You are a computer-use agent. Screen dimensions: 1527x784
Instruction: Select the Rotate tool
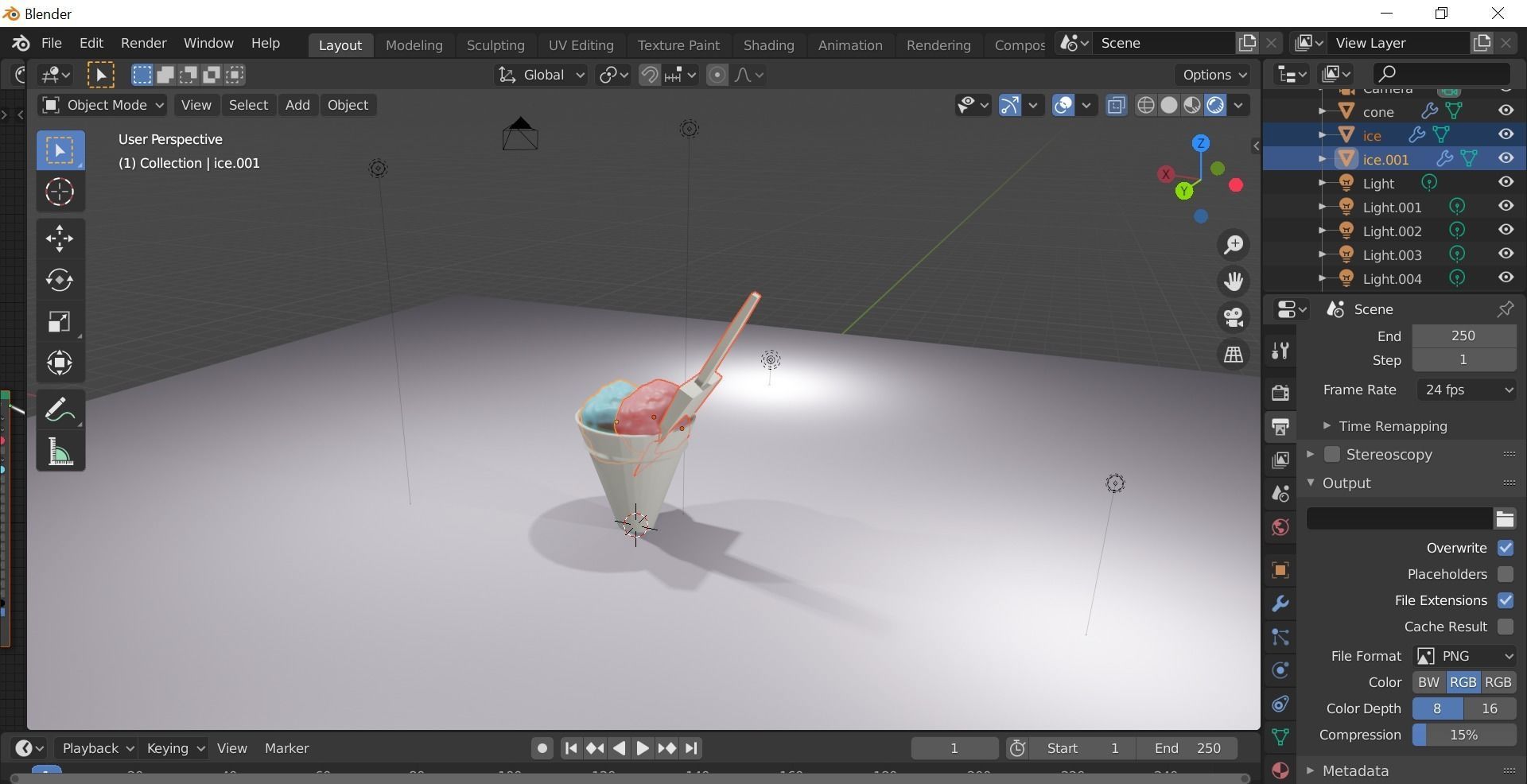coord(60,280)
